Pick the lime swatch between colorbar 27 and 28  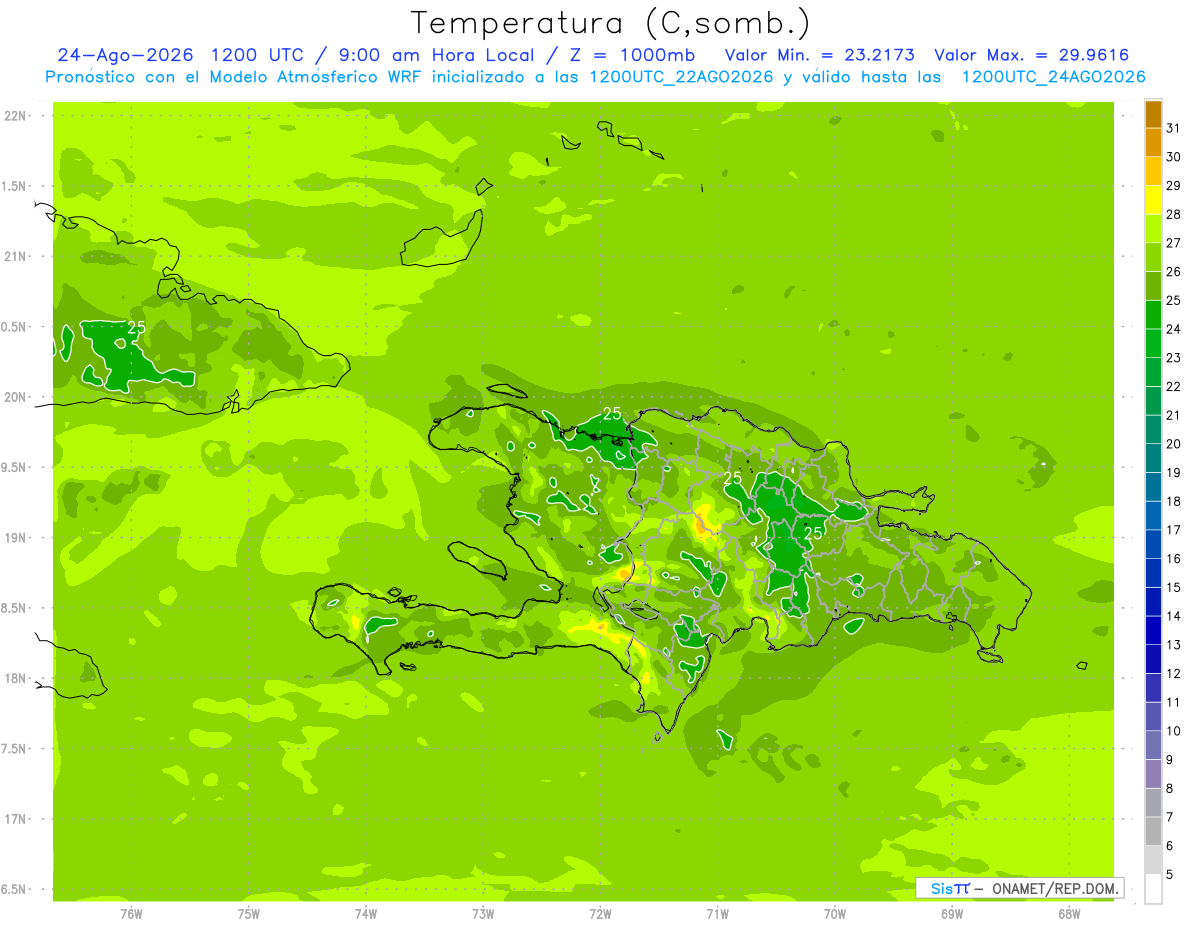tap(1153, 228)
